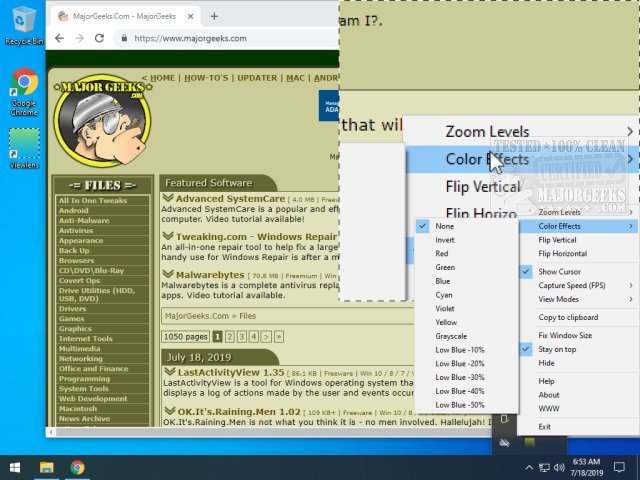
Task: Click the Chrome icon in taskbar
Action: point(77,467)
